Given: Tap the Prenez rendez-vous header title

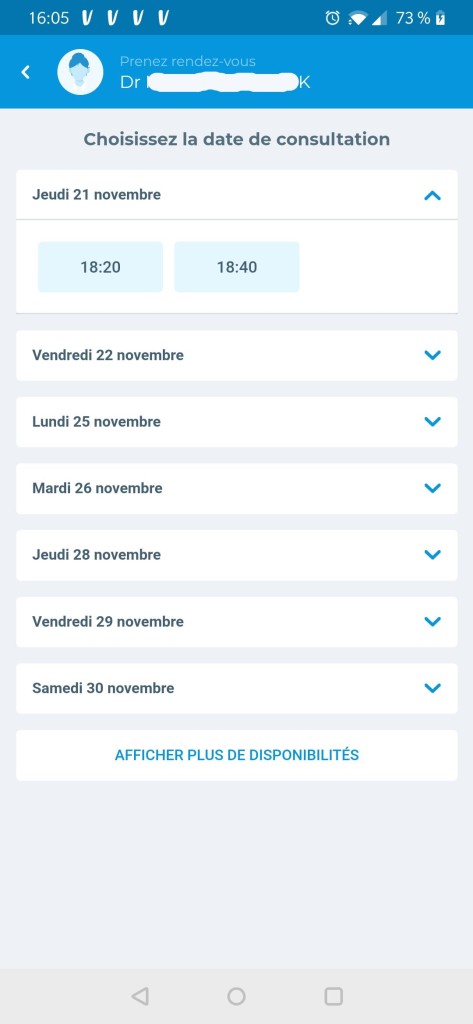Looking at the screenshot, I should [188, 61].
